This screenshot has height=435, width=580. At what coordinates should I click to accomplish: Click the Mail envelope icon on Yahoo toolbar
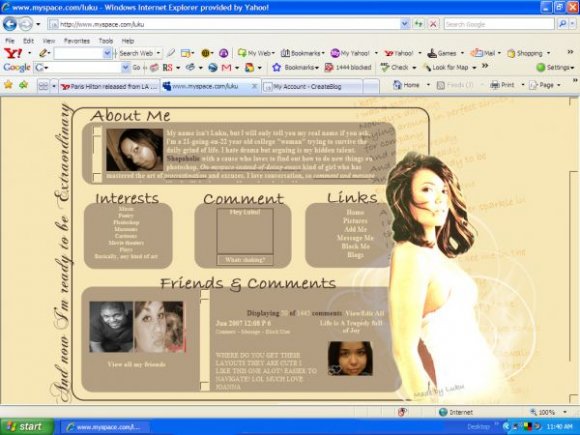point(476,53)
